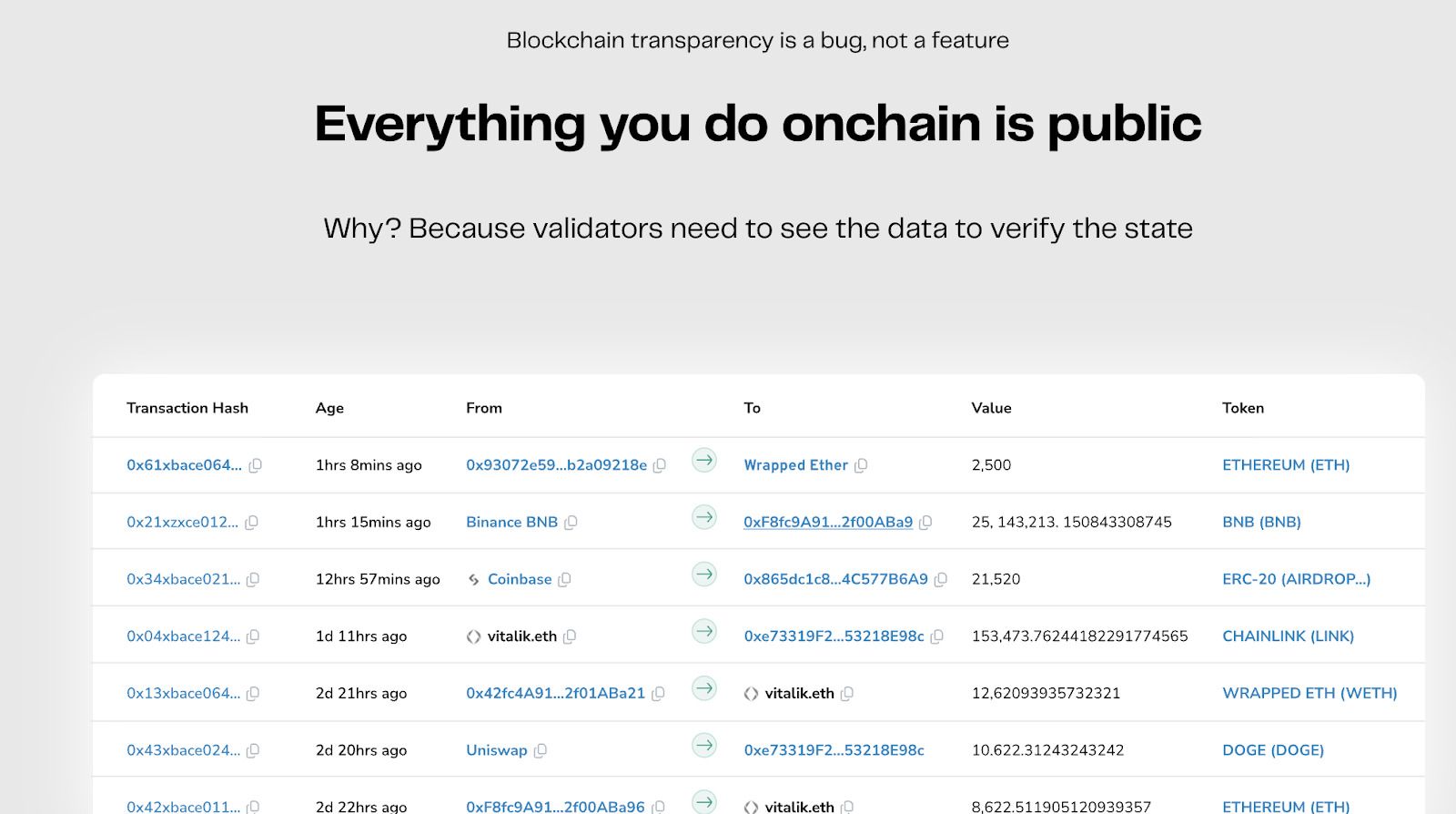Open the Uniswap sender link
Screen dimensions: 1456x814
(x=497, y=750)
